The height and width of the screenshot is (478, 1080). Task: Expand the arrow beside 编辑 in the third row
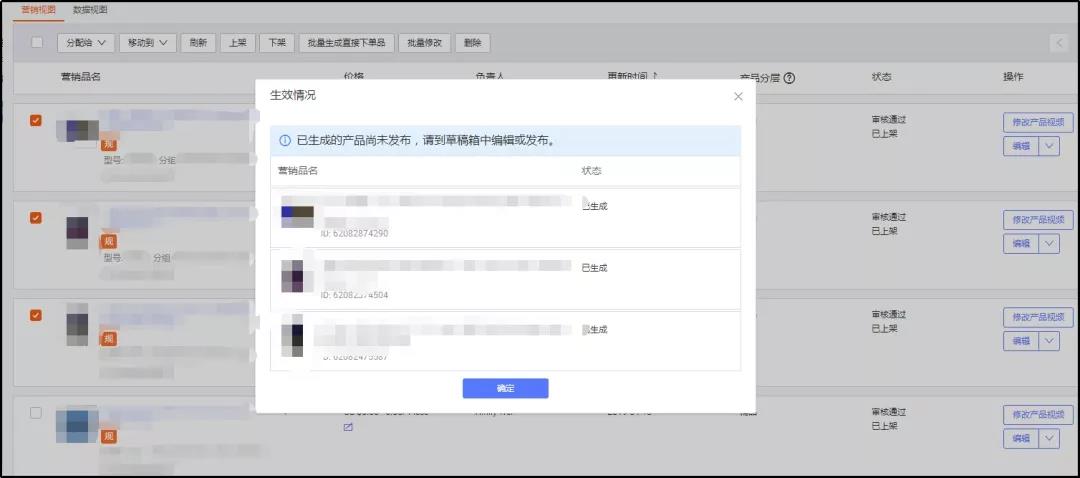coord(1049,340)
